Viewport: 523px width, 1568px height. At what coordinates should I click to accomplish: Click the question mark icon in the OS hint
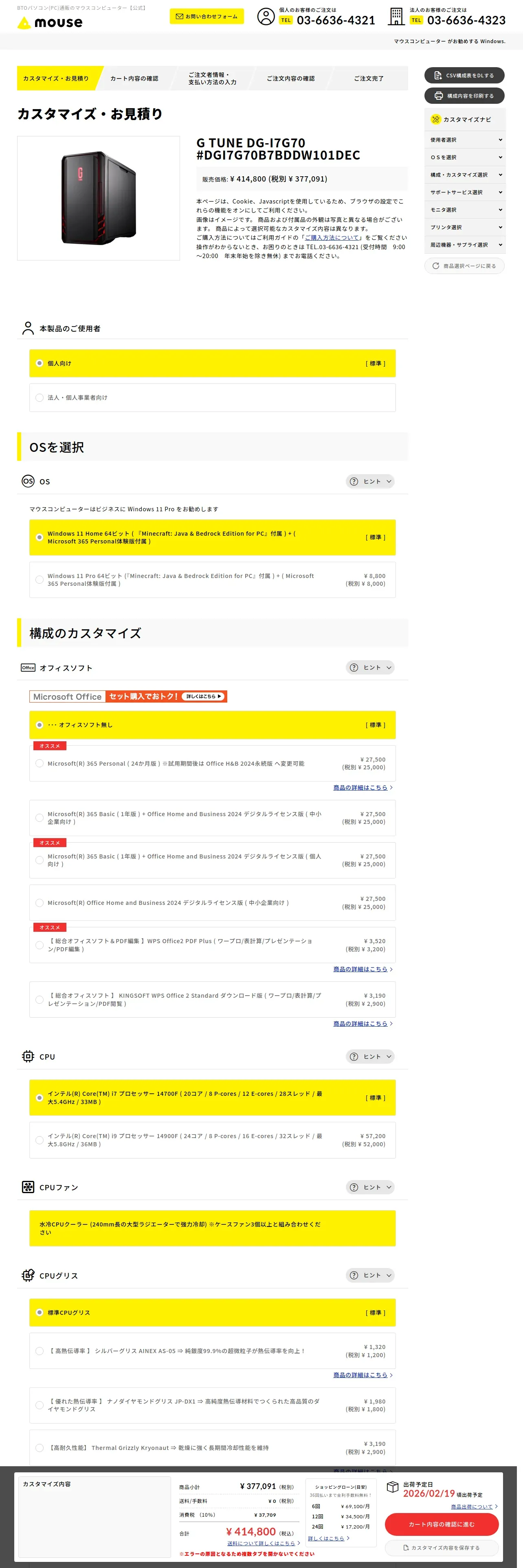pos(354,482)
